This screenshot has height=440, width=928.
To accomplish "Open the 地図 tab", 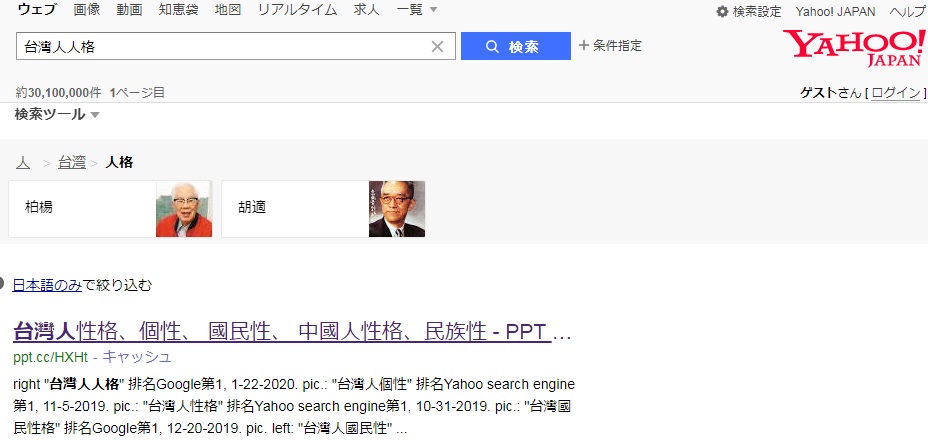I will coord(228,11).
